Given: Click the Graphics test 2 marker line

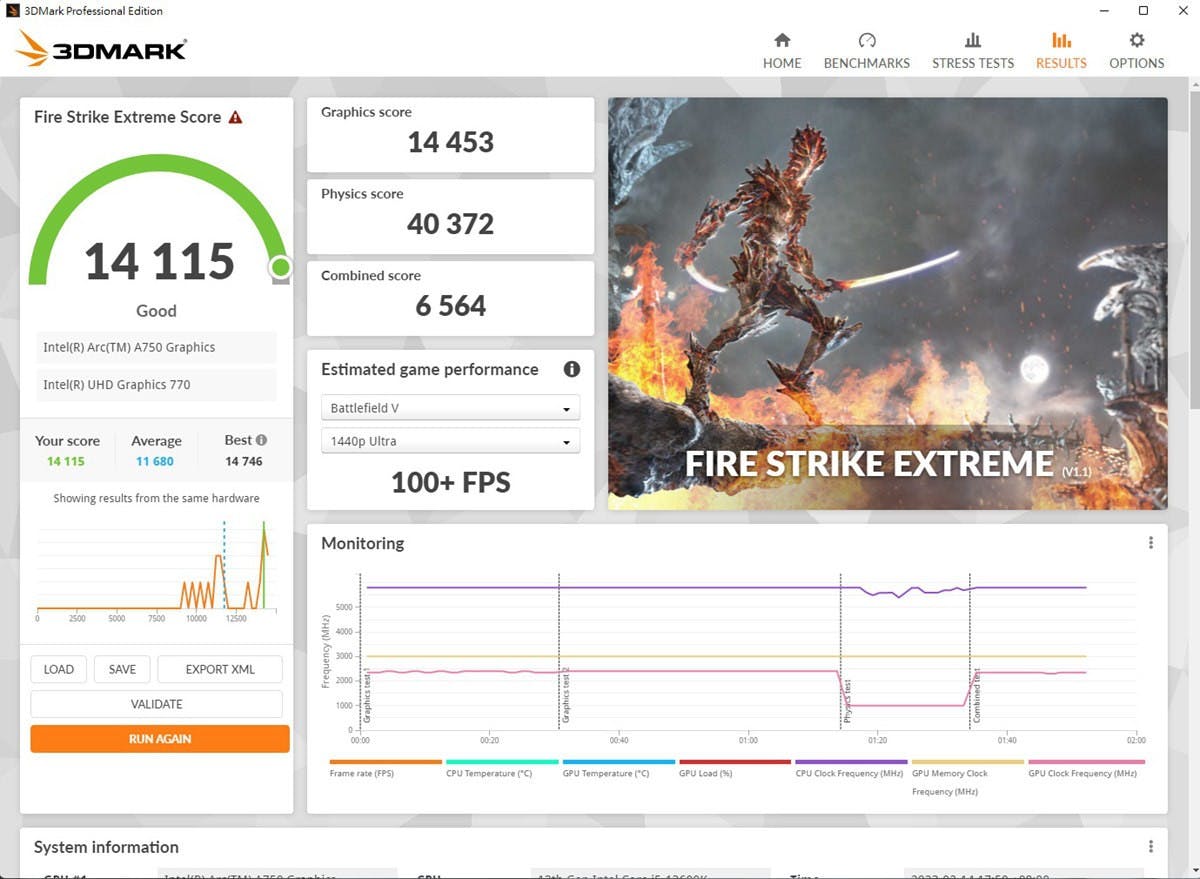Looking at the screenshot, I should 559,650.
